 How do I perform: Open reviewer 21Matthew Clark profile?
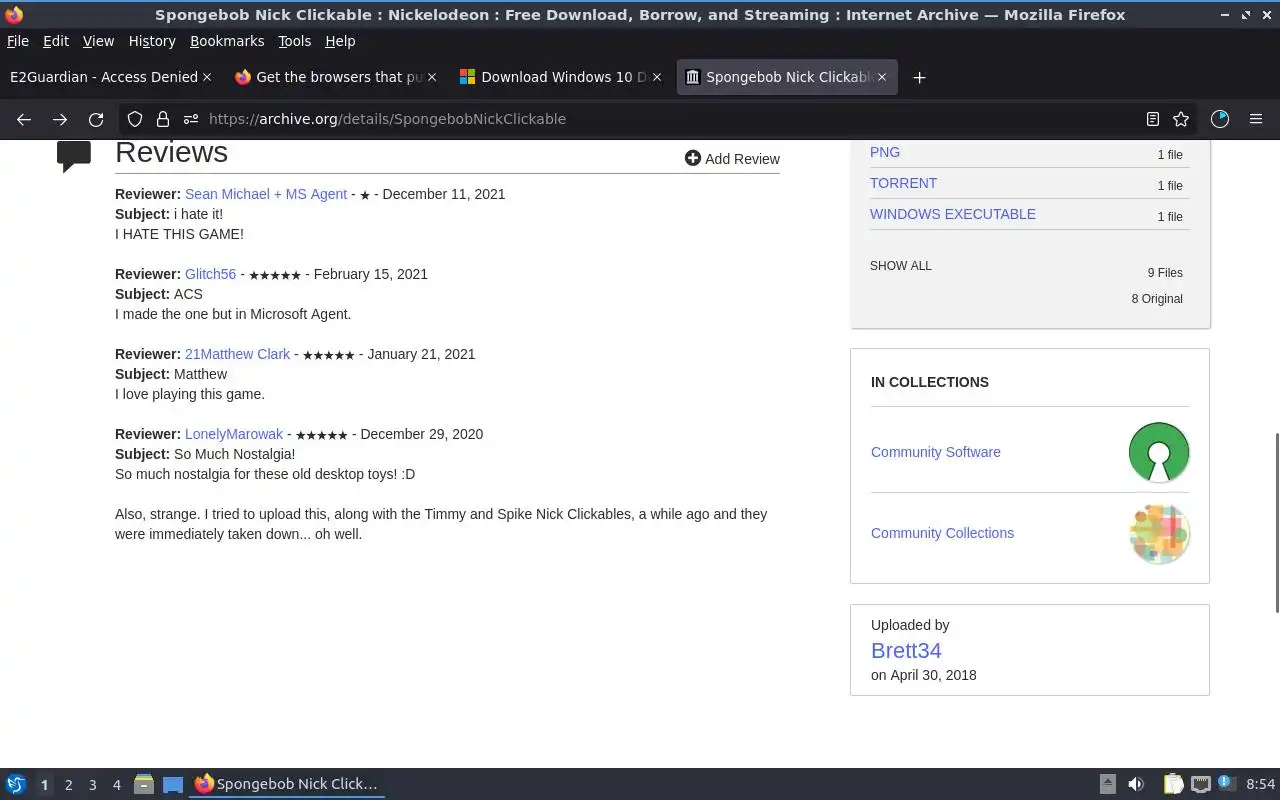(x=237, y=354)
